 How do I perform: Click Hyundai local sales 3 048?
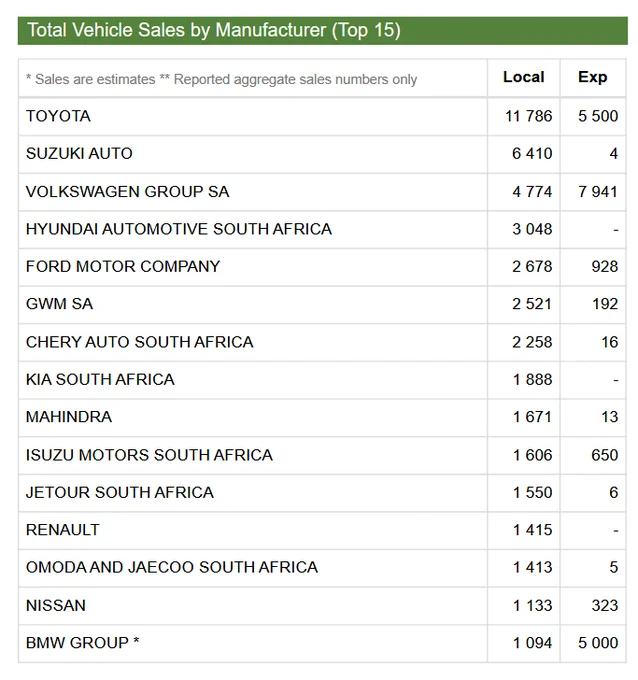[532, 229]
